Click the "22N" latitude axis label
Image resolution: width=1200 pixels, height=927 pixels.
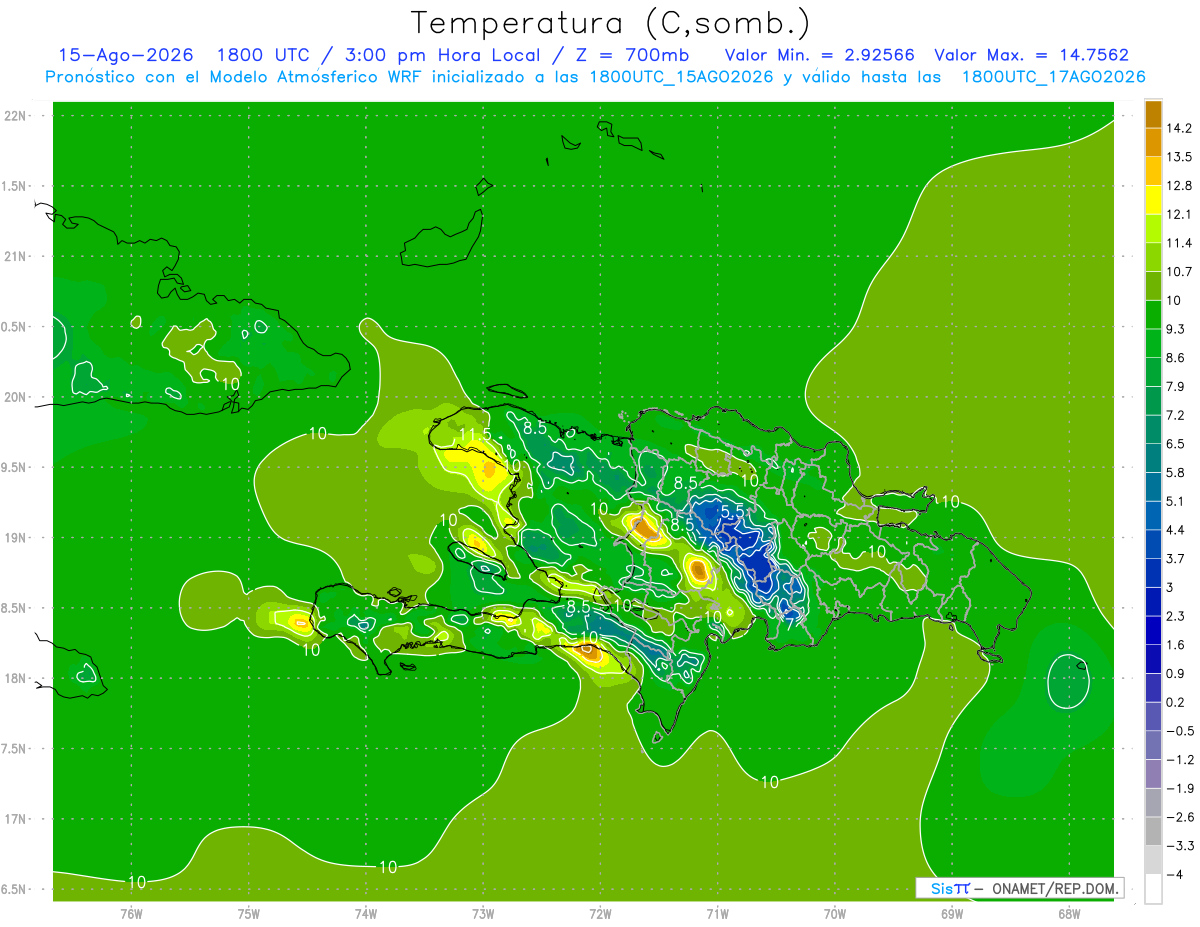pos(17,116)
